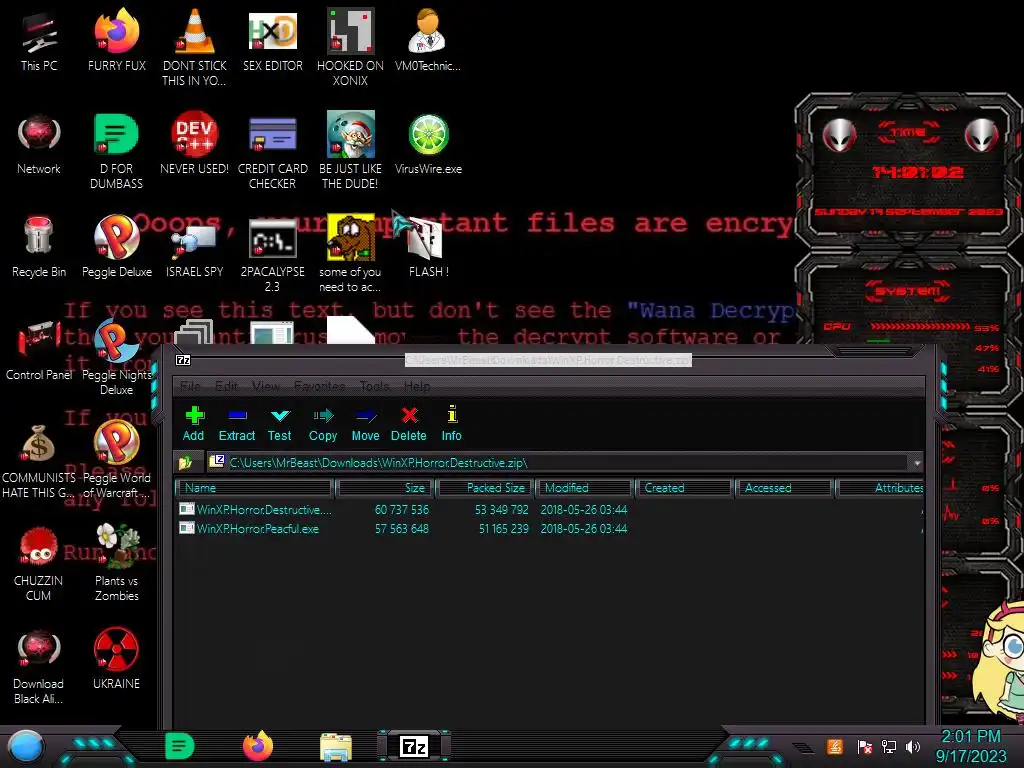The image size is (1024, 768).
Task: Select the BE JUST LIKE THE DUDE! icon
Action: (x=351, y=150)
